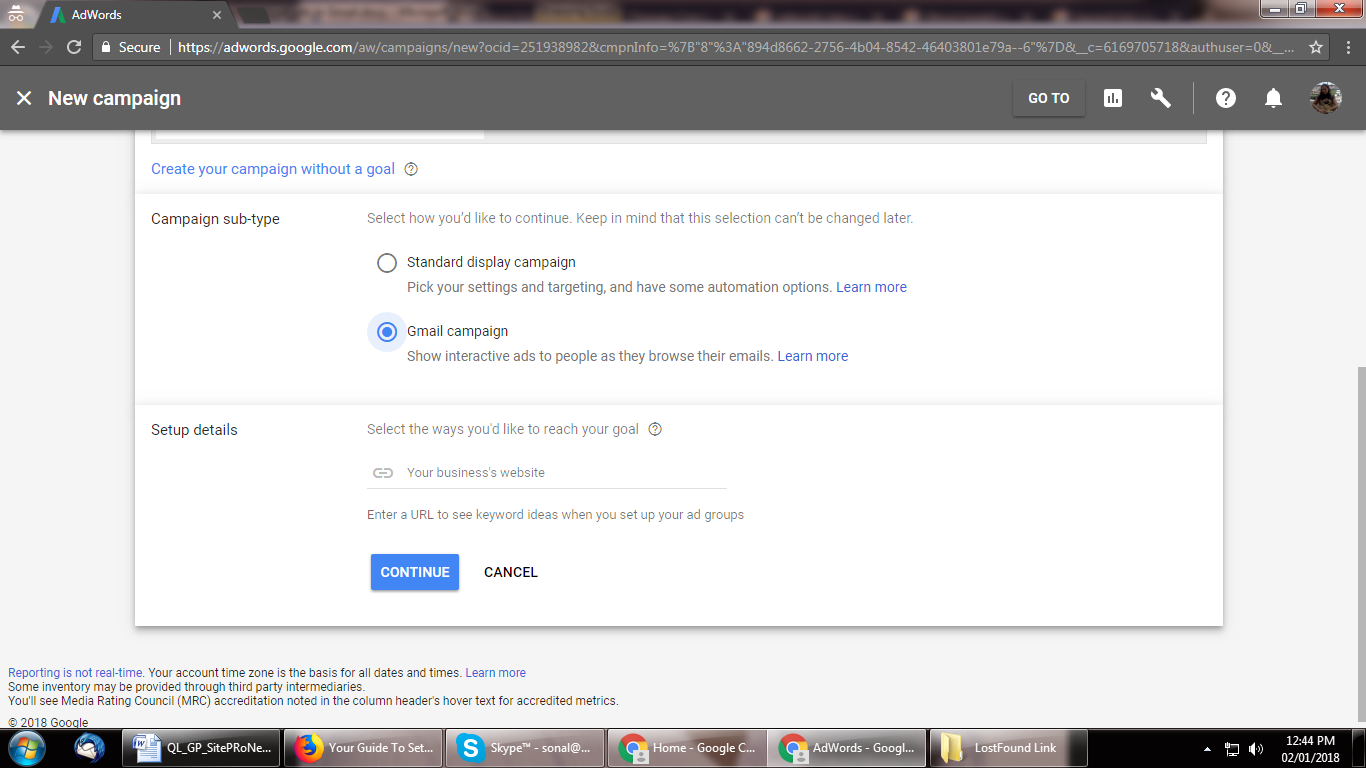Open the help question mark icon
This screenshot has height=768, width=1366.
click(x=1226, y=98)
